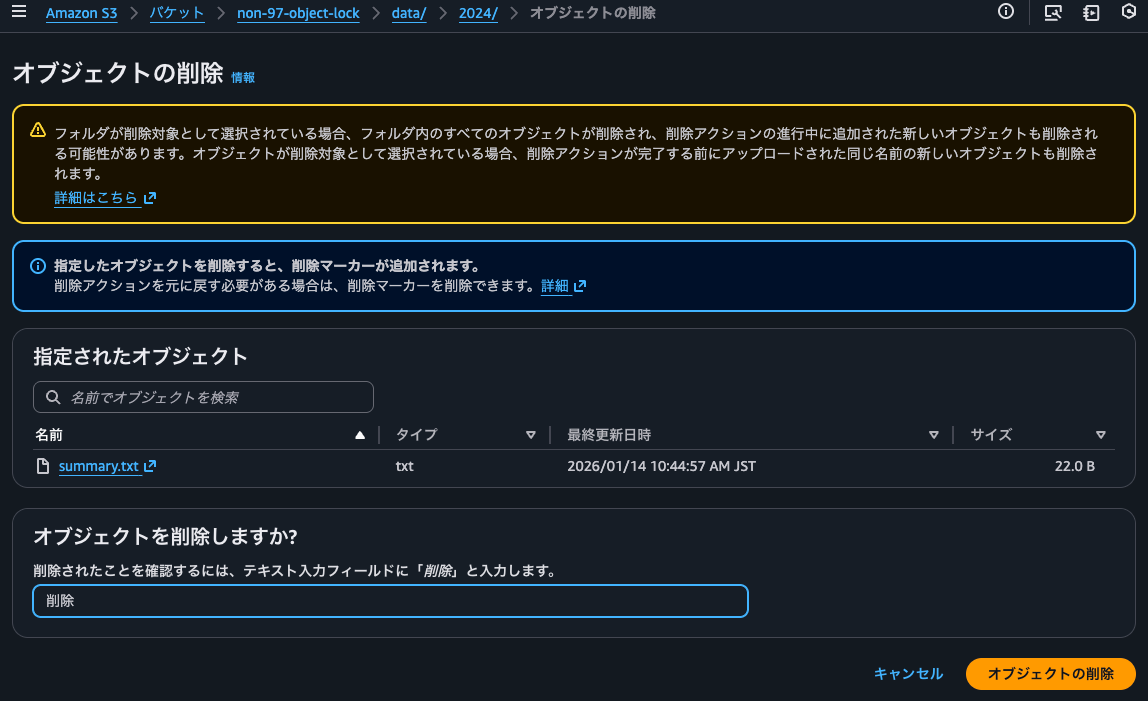Click the magnifier icon in the search field
The width and height of the screenshot is (1148, 701).
(53, 397)
